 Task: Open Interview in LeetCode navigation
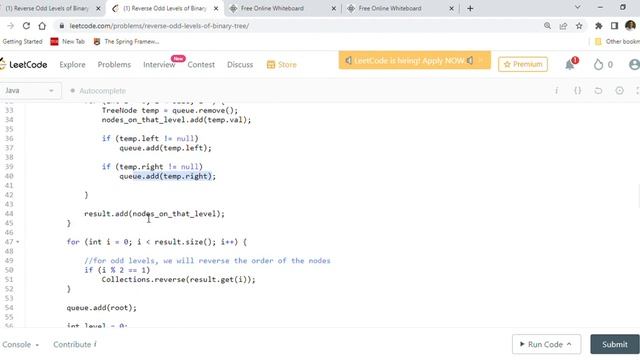point(159,64)
